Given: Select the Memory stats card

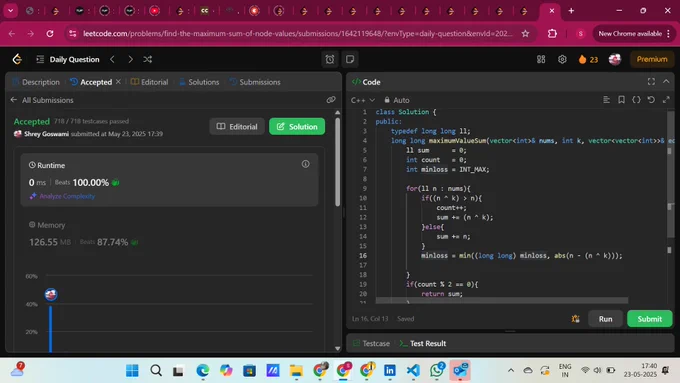Looking at the screenshot, I should (x=169, y=233).
